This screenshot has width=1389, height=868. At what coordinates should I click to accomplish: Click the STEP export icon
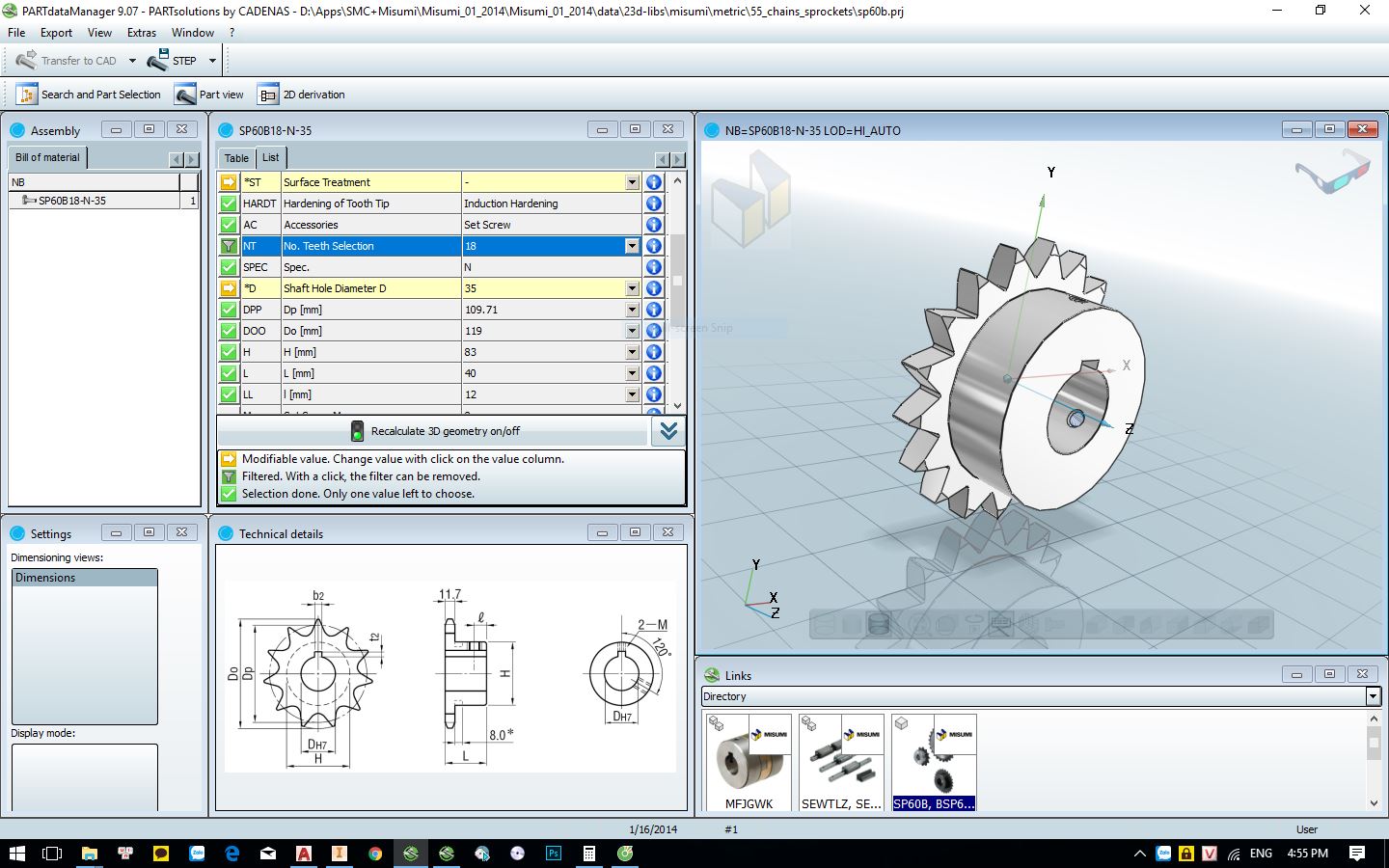click(172, 61)
